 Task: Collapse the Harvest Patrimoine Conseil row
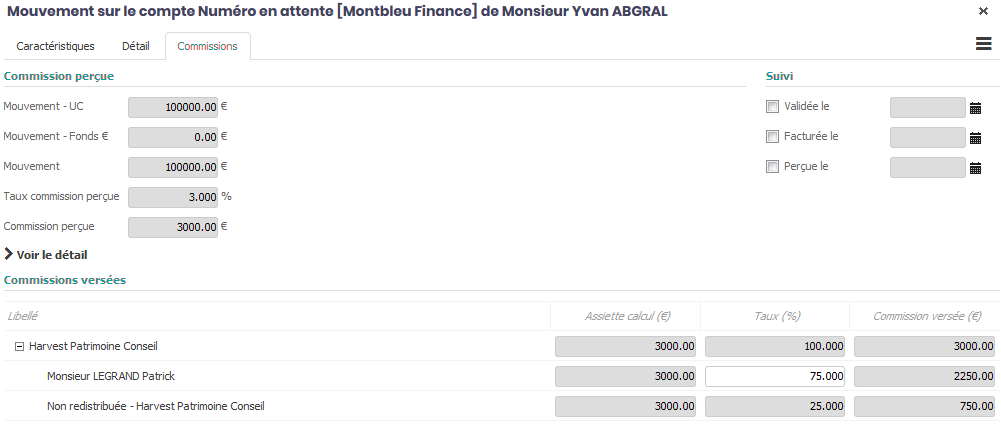tap(20, 347)
